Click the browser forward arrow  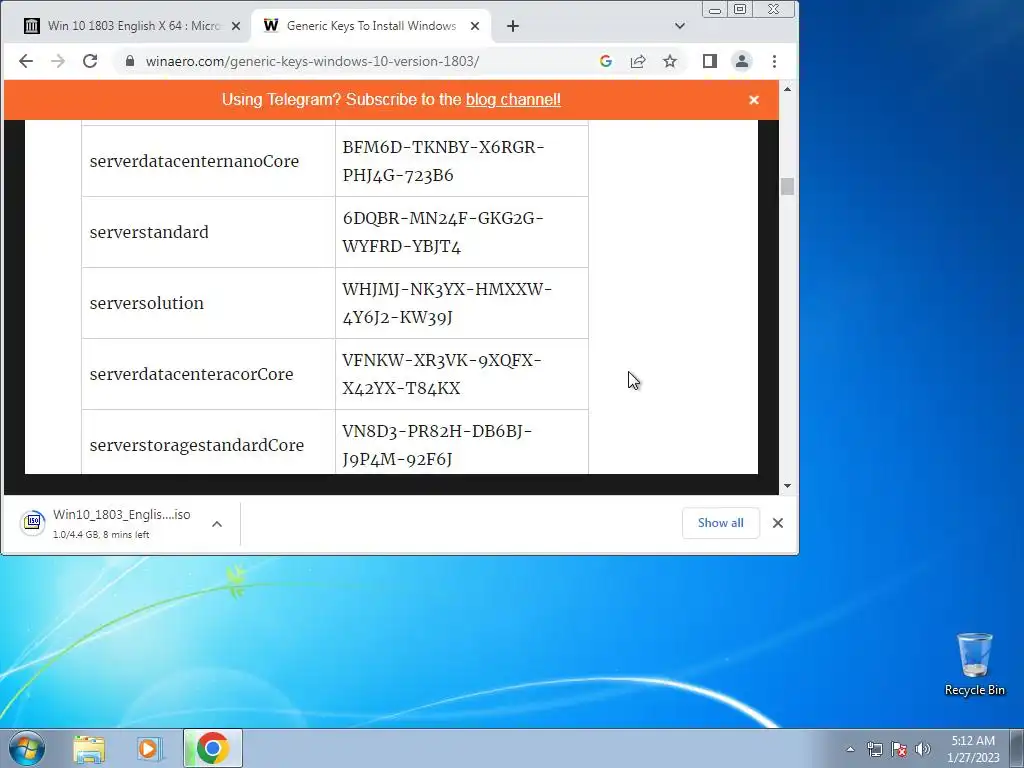(x=58, y=61)
